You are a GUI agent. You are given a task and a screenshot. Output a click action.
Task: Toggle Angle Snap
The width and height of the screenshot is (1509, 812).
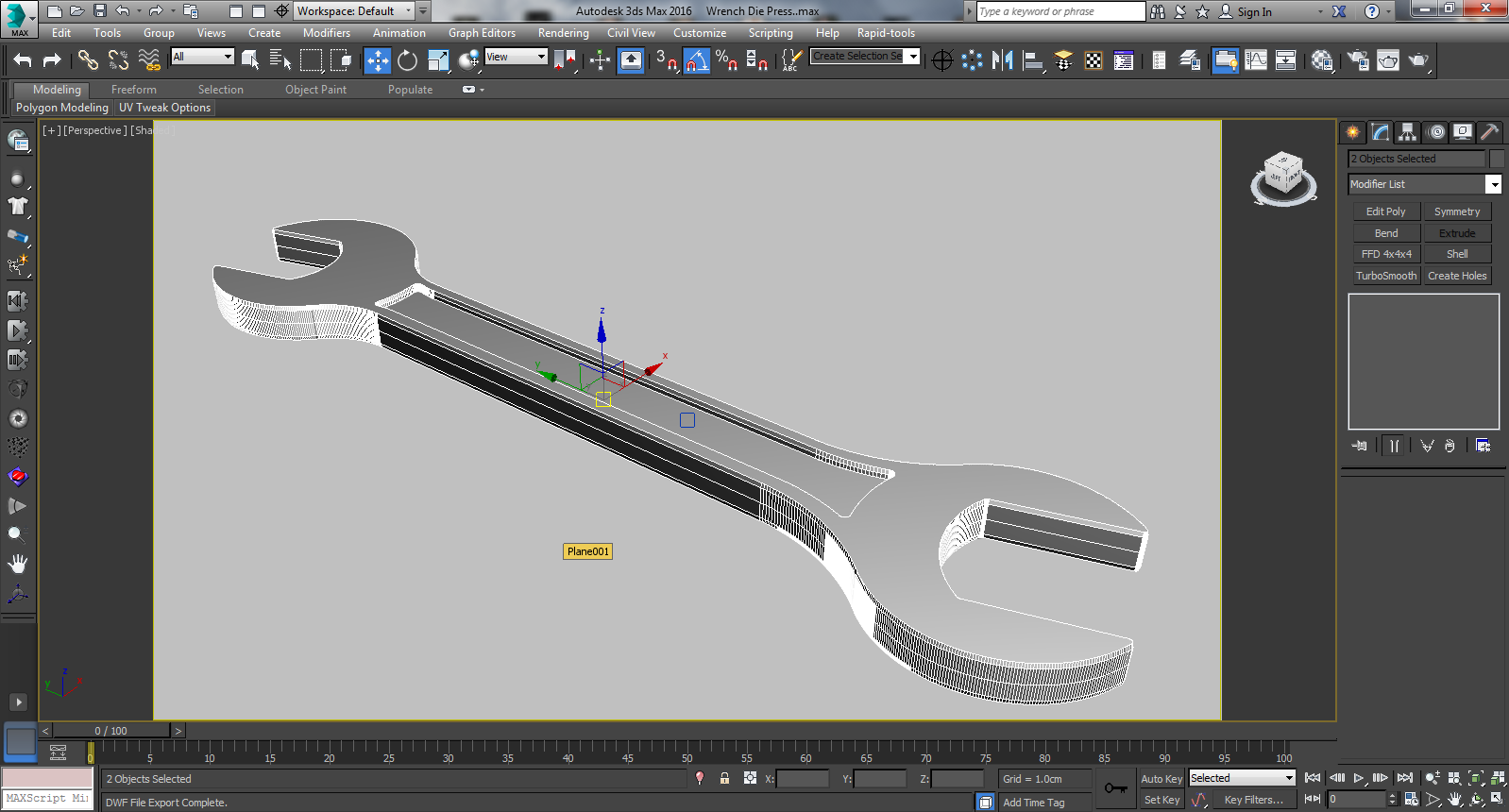(x=697, y=60)
